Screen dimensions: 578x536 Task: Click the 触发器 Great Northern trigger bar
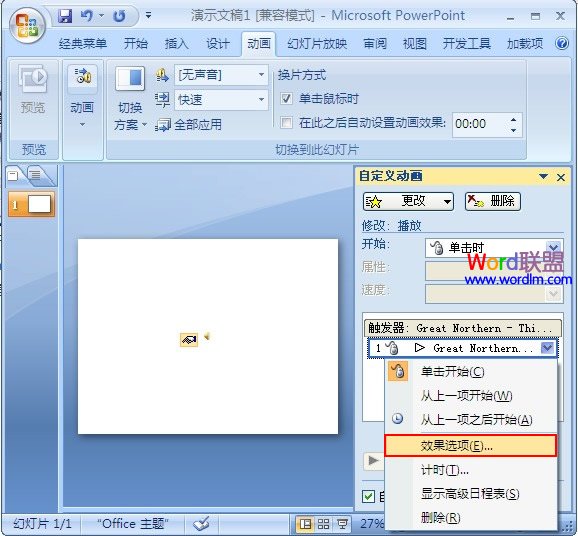pos(463,328)
